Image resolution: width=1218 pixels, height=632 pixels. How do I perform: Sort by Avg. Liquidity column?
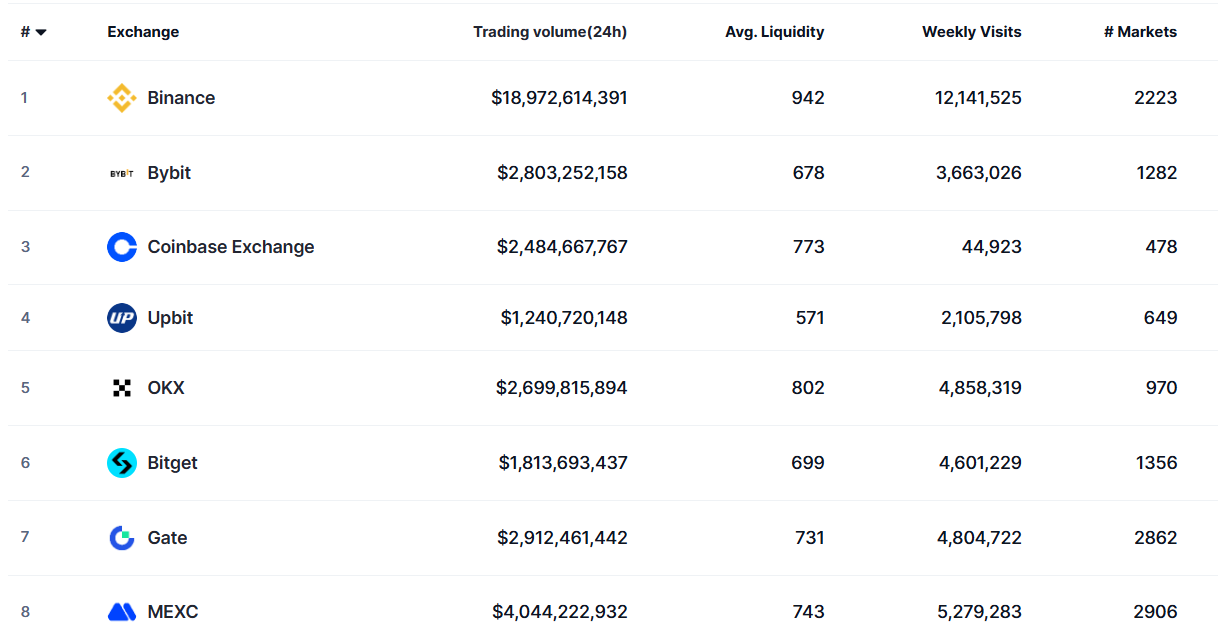coord(774,32)
